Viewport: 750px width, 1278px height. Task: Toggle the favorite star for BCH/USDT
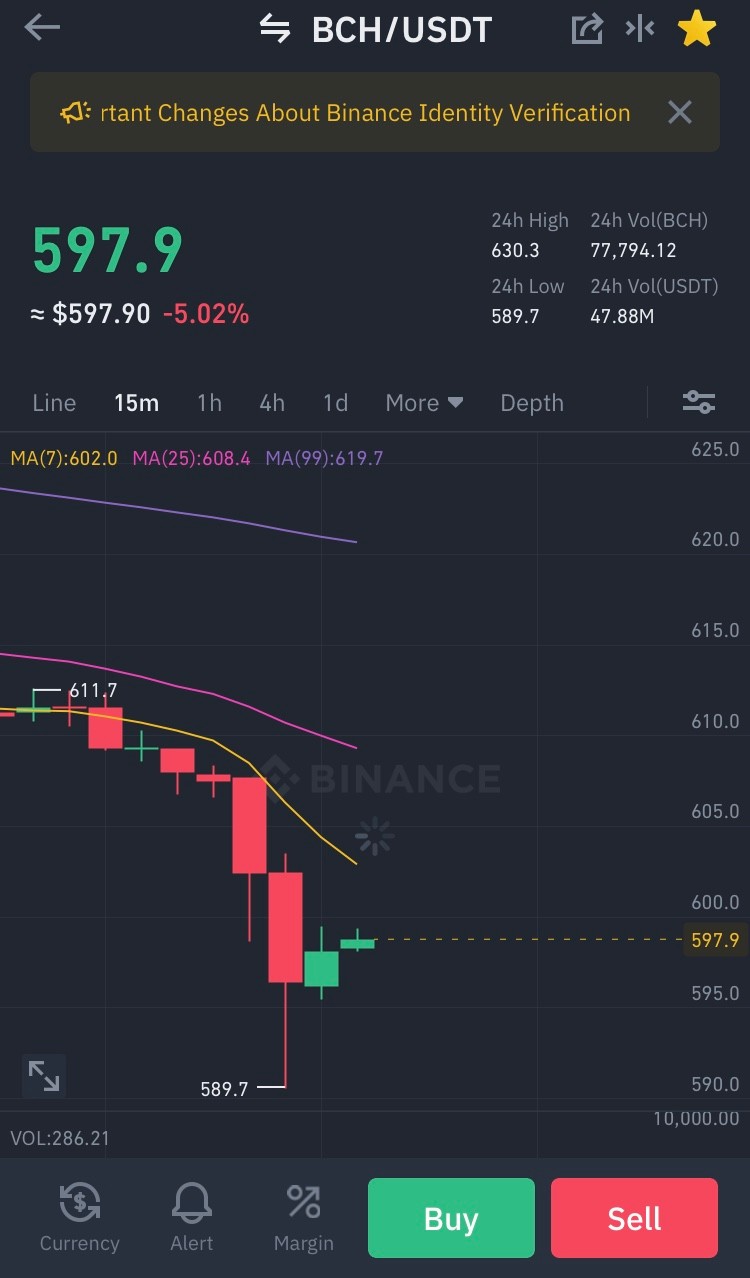(x=697, y=29)
